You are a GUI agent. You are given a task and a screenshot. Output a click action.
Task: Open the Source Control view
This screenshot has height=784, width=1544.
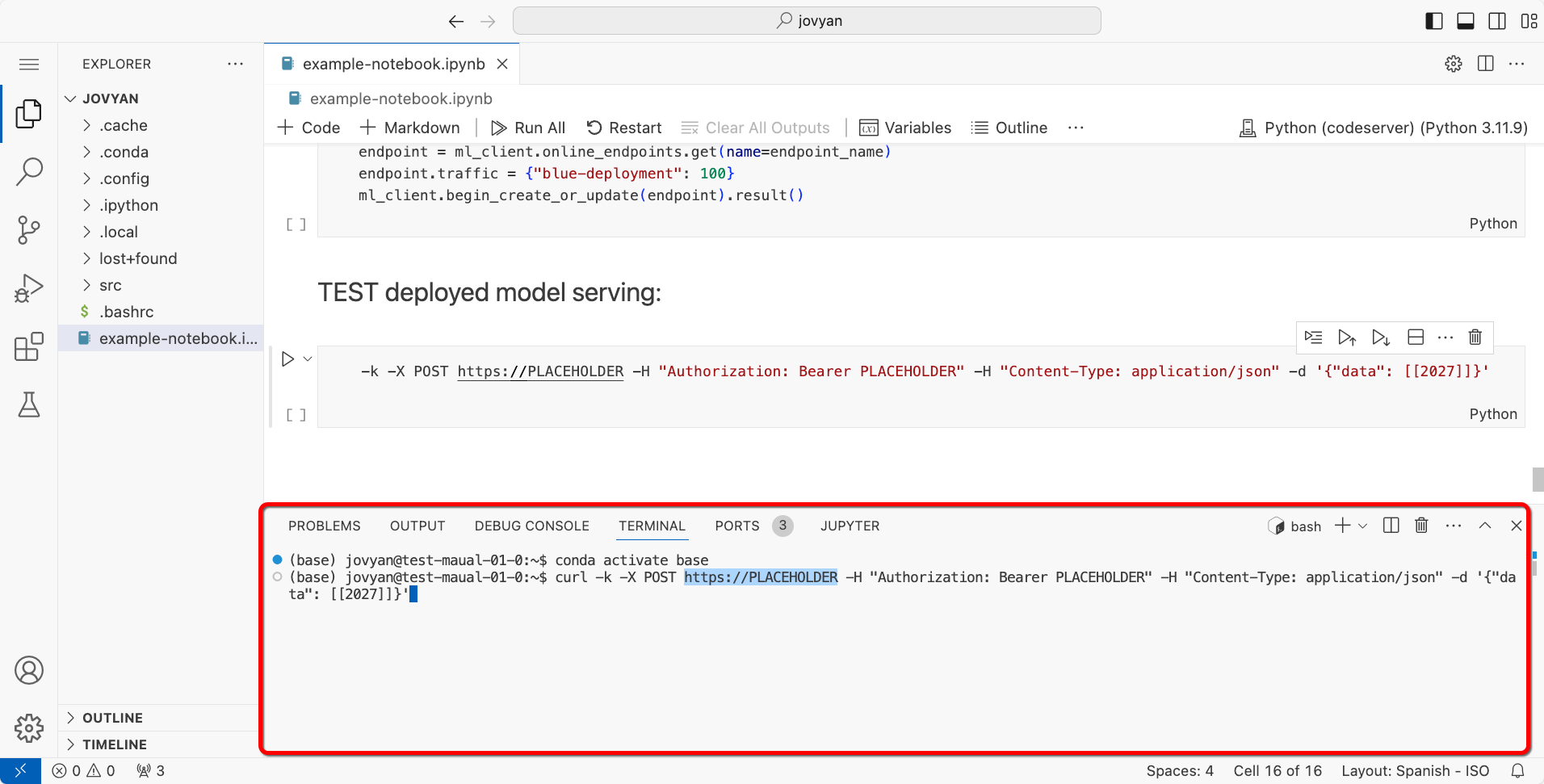(x=29, y=230)
